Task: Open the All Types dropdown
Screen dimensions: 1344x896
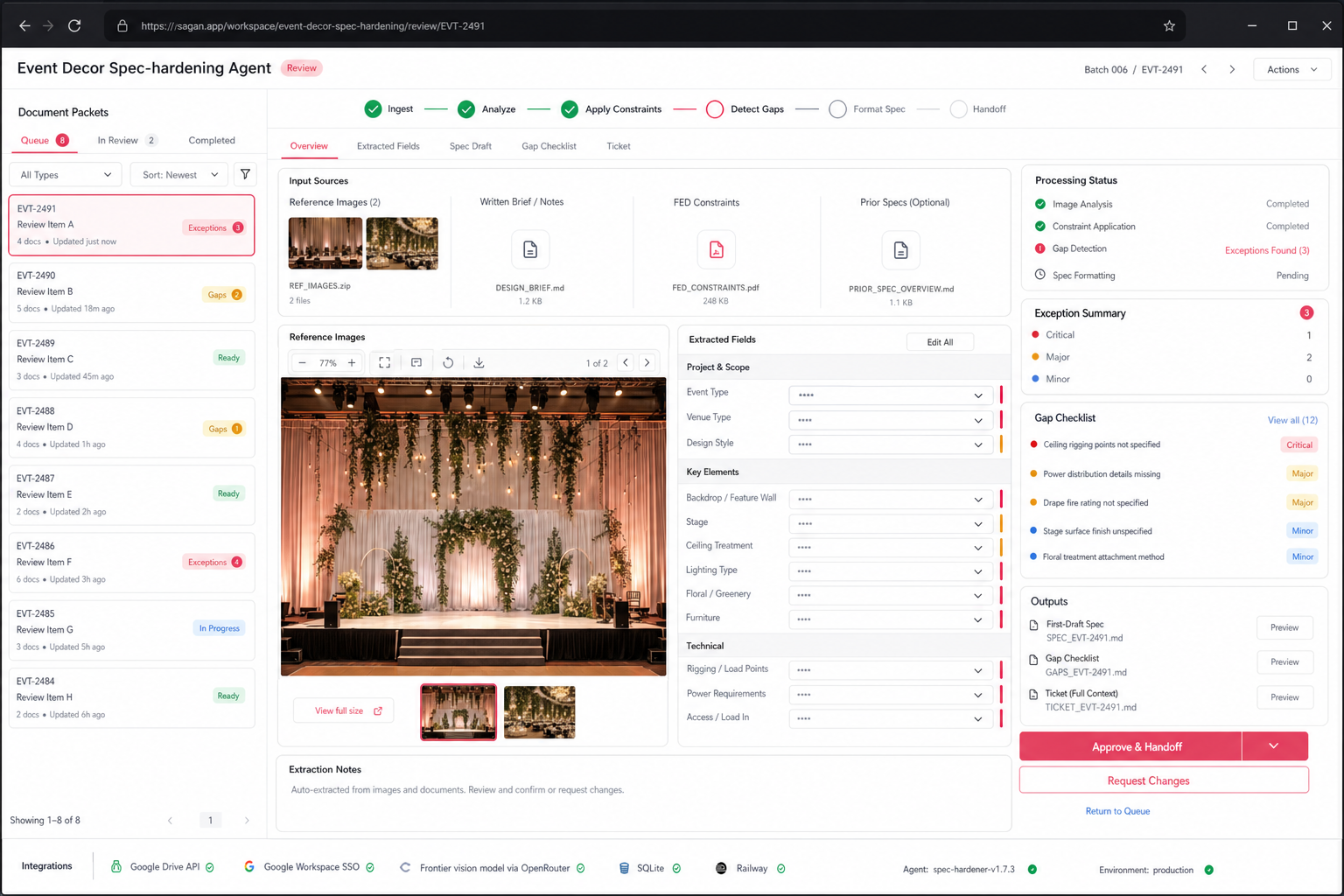Action: (66, 174)
